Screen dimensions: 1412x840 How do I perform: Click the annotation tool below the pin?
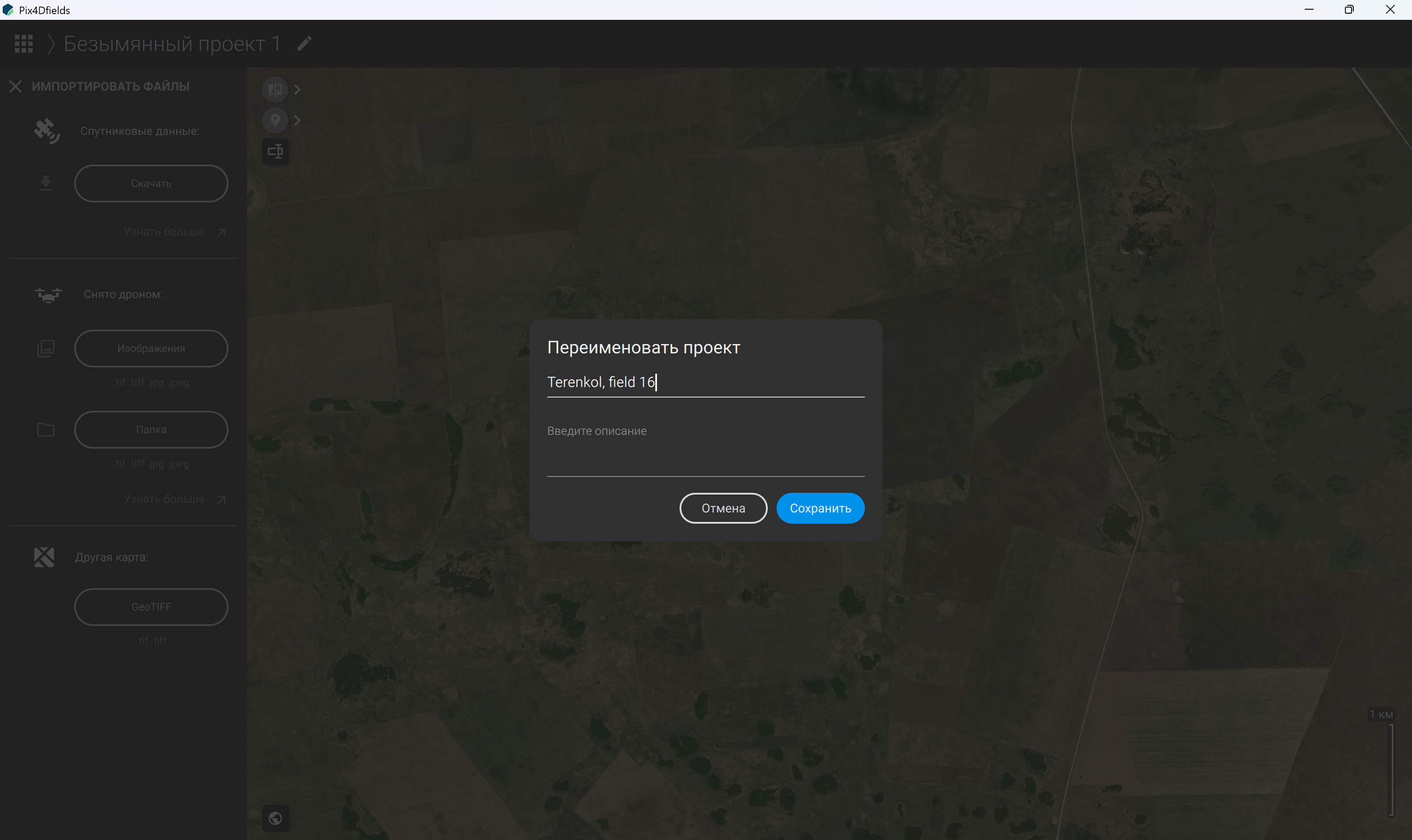275,151
